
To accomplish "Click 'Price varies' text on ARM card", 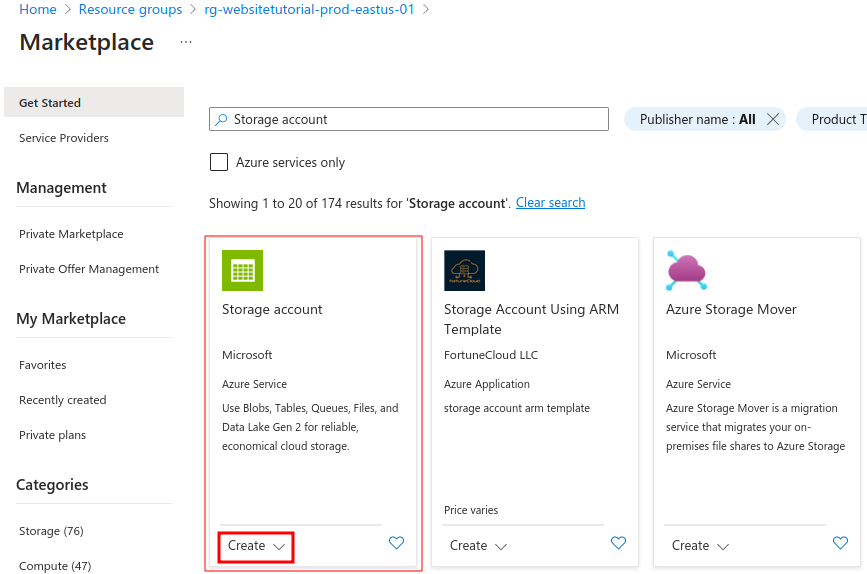I will tap(471, 510).
